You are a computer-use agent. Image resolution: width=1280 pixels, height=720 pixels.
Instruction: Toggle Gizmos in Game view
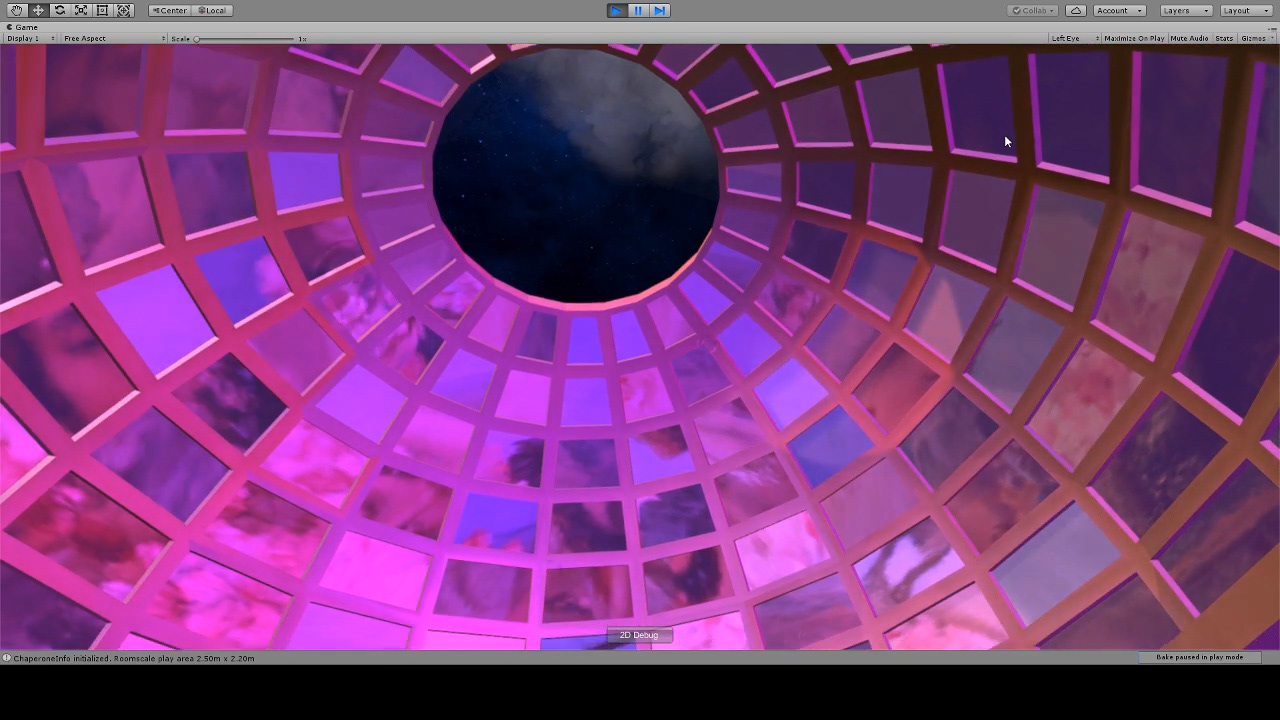tap(1252, 38)
